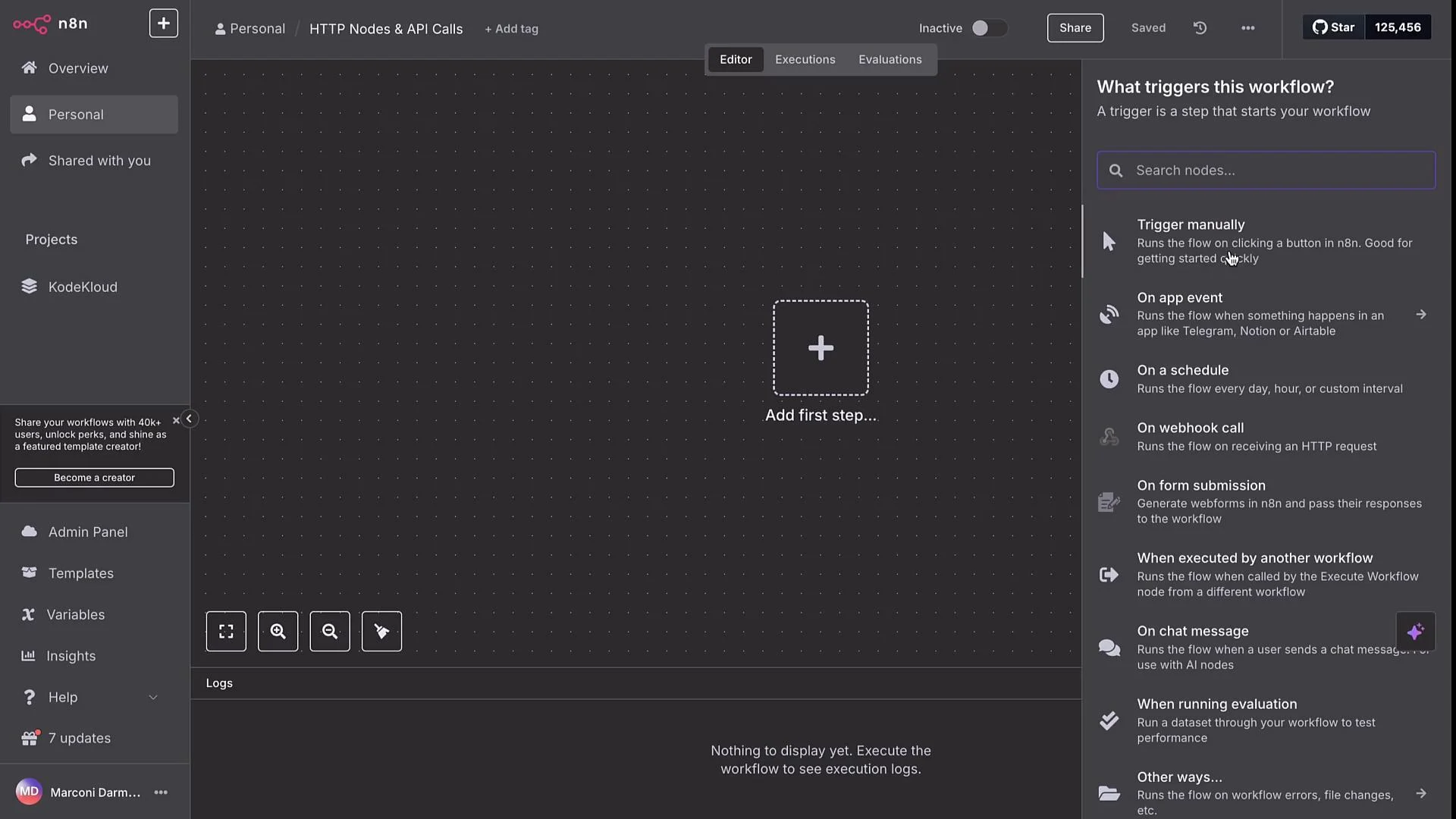Open the Variables icon
1456x819 pixels.
pyautogui.click(x=28, y=614)
